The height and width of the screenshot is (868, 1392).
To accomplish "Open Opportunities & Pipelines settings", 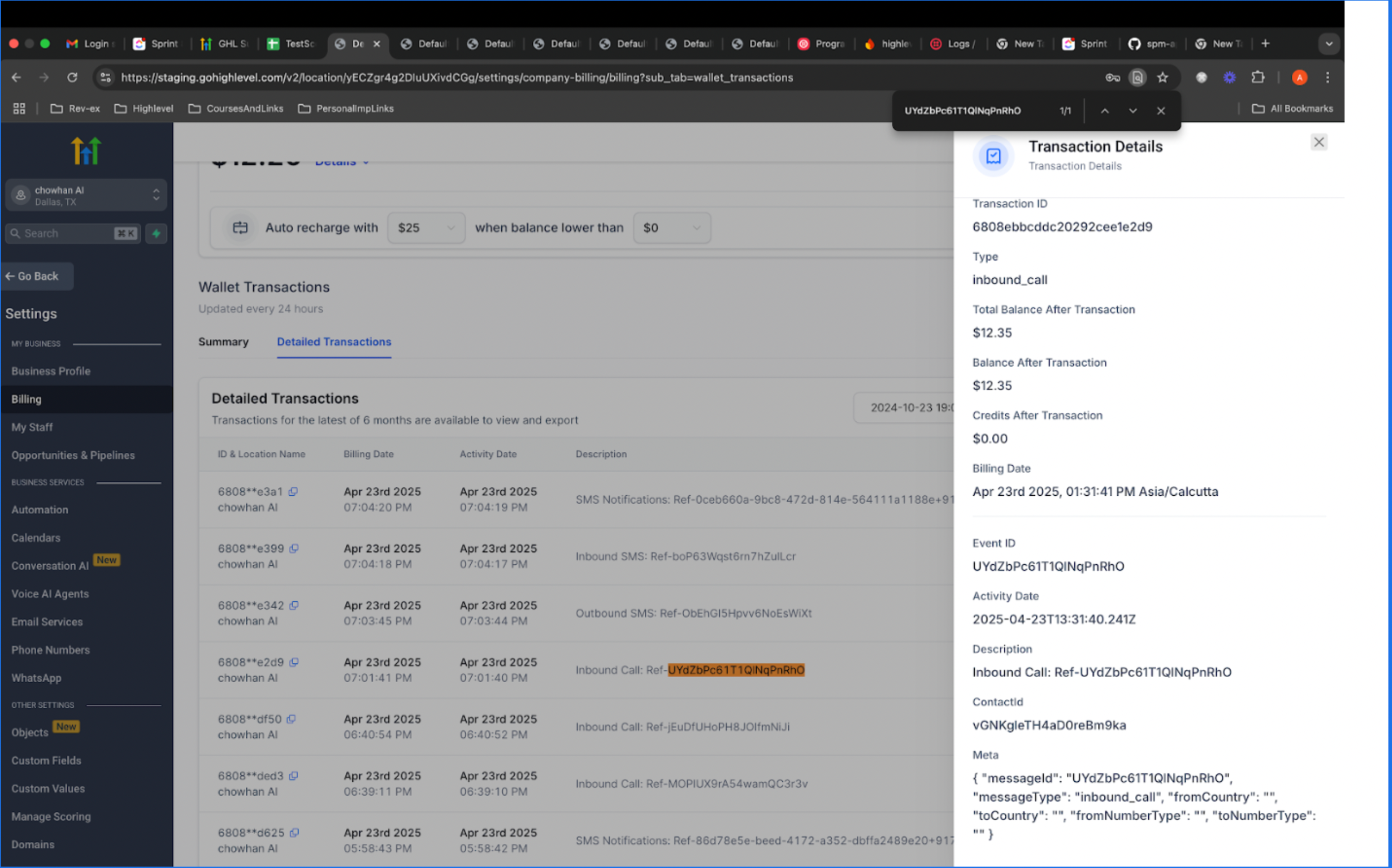I will (73, 455).
